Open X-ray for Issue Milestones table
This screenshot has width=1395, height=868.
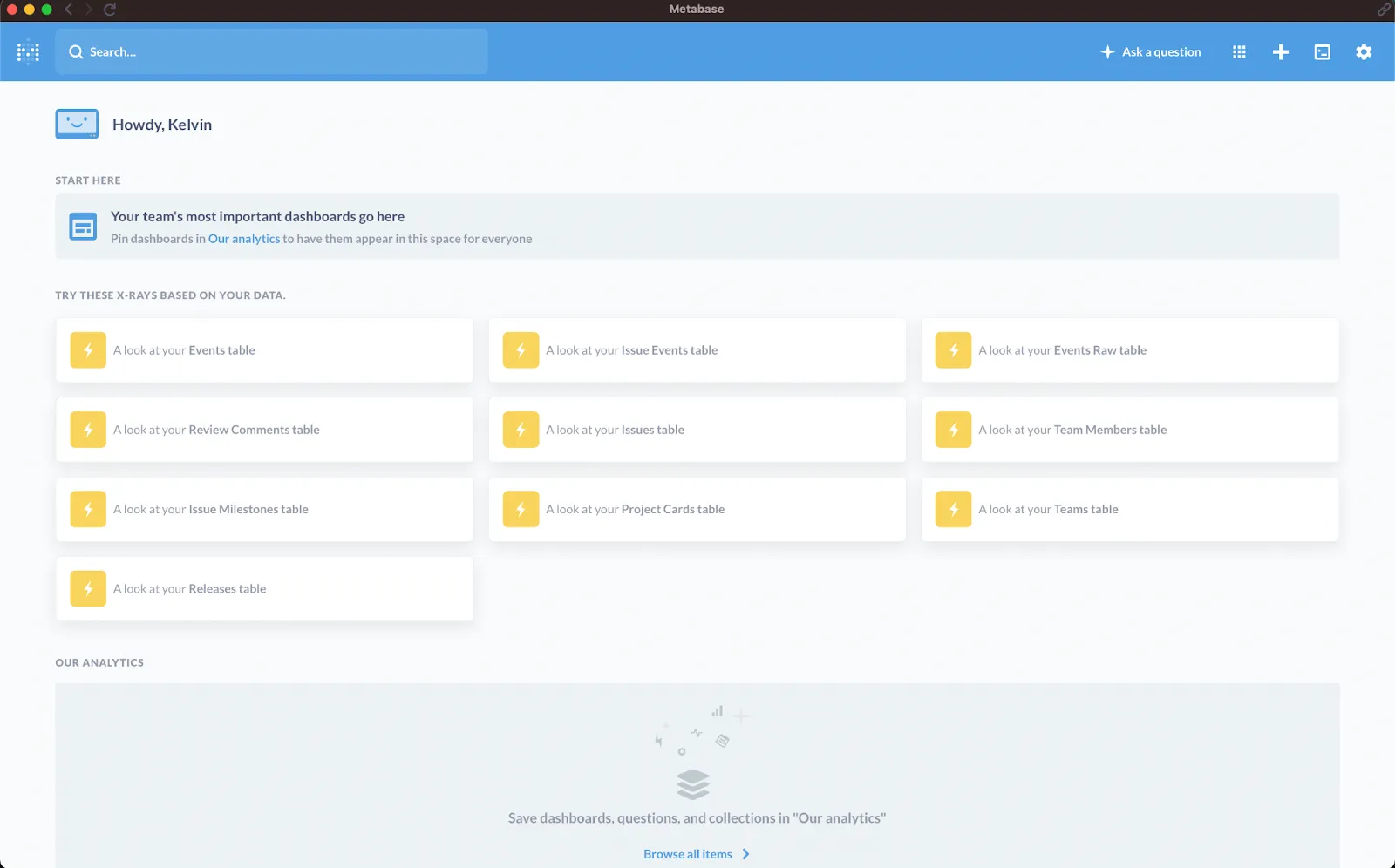(265, 509)
